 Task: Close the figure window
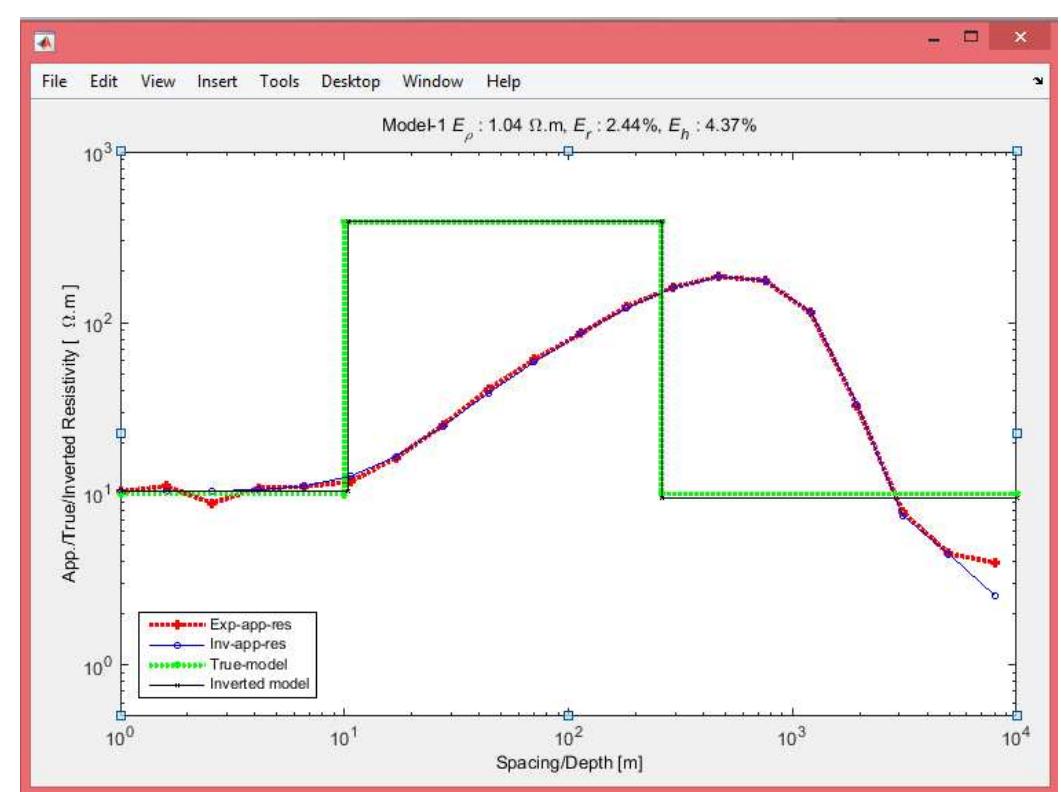(1020, 37)
